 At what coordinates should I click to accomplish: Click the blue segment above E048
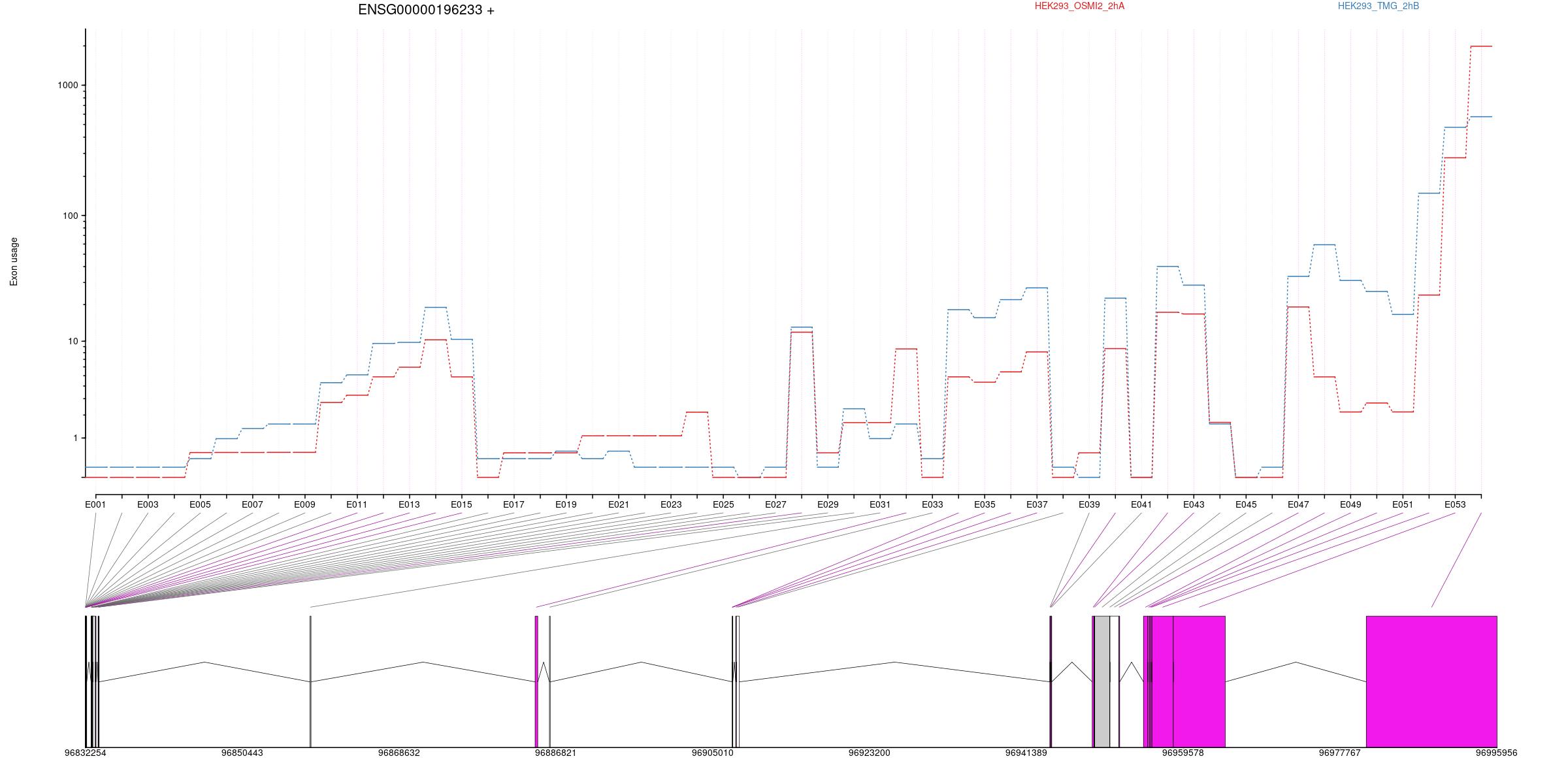(x=1324, y=244)
